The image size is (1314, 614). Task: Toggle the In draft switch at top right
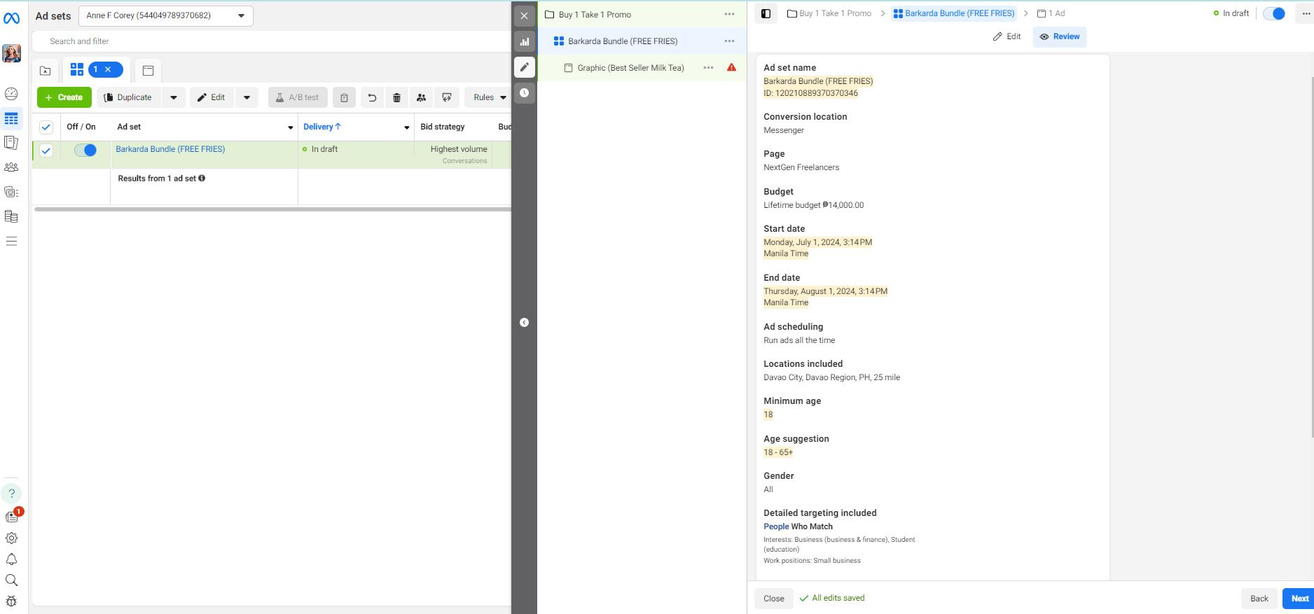pos(1274,14)
